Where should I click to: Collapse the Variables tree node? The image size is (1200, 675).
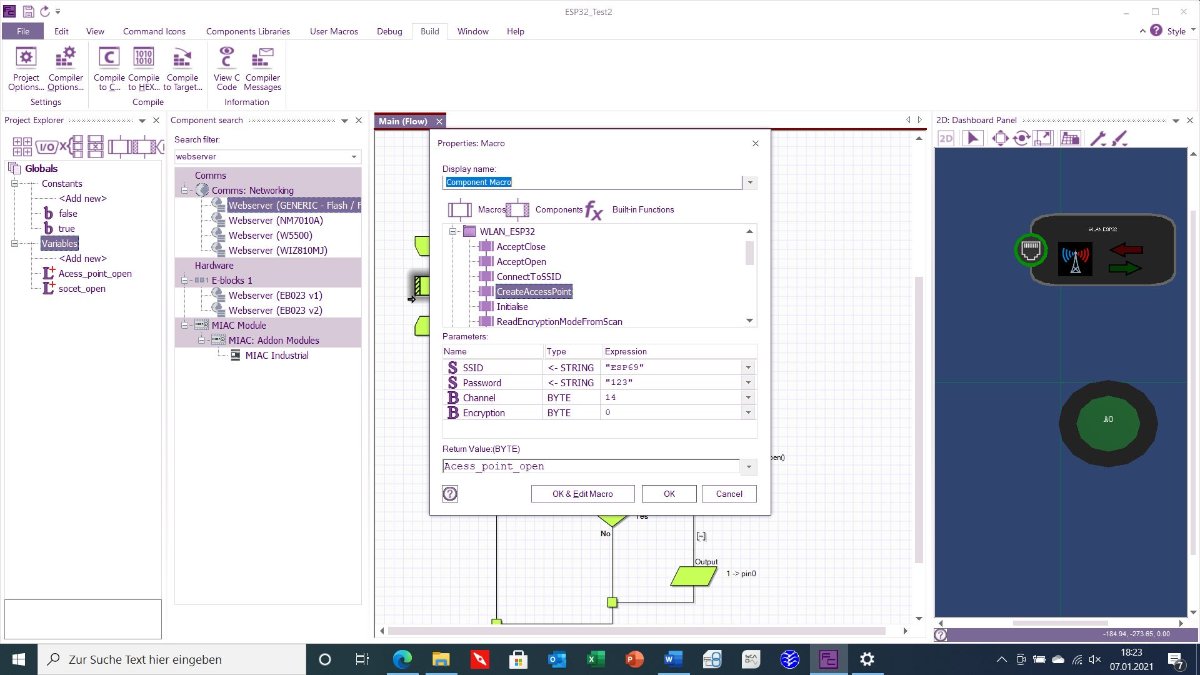pos(16,244)
